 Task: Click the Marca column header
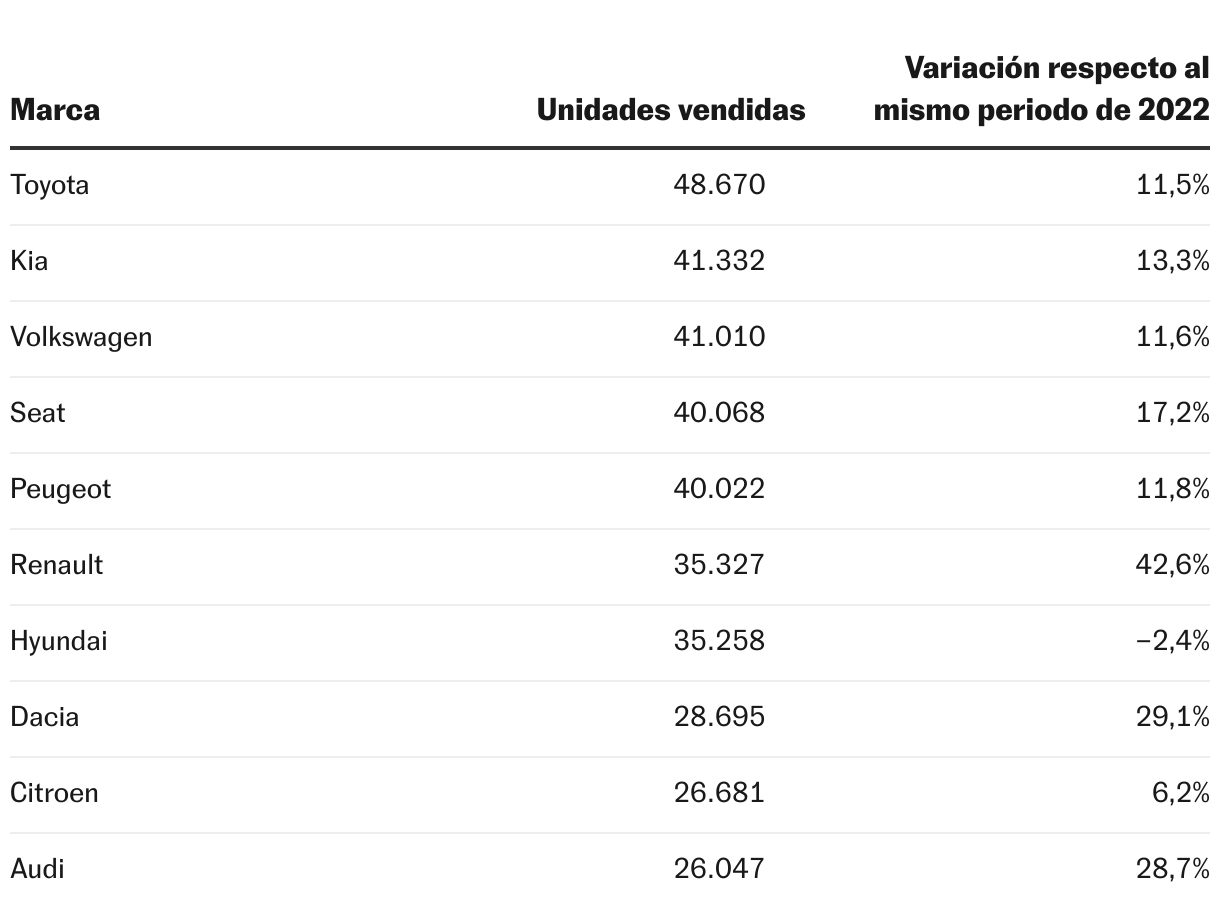point(55,109)
